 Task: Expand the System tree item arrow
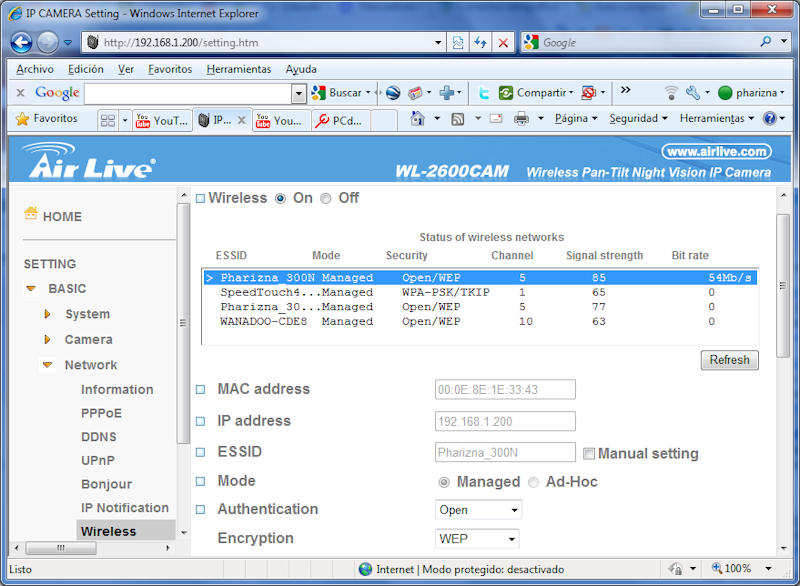pyautogui.click(x=47, y=314)
